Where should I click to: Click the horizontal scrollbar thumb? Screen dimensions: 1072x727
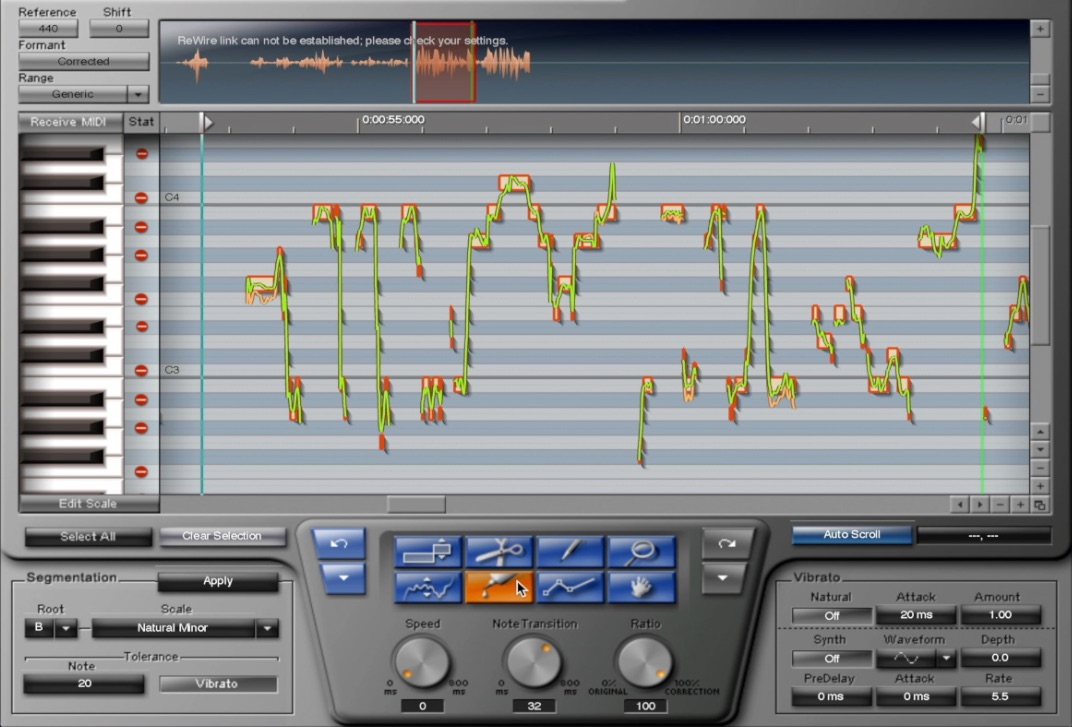pyautogui.click(x=416, y=505)
